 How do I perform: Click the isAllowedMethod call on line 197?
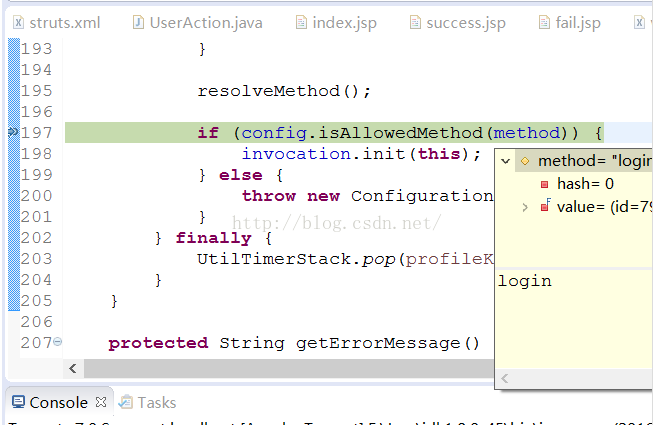point(400,133)
